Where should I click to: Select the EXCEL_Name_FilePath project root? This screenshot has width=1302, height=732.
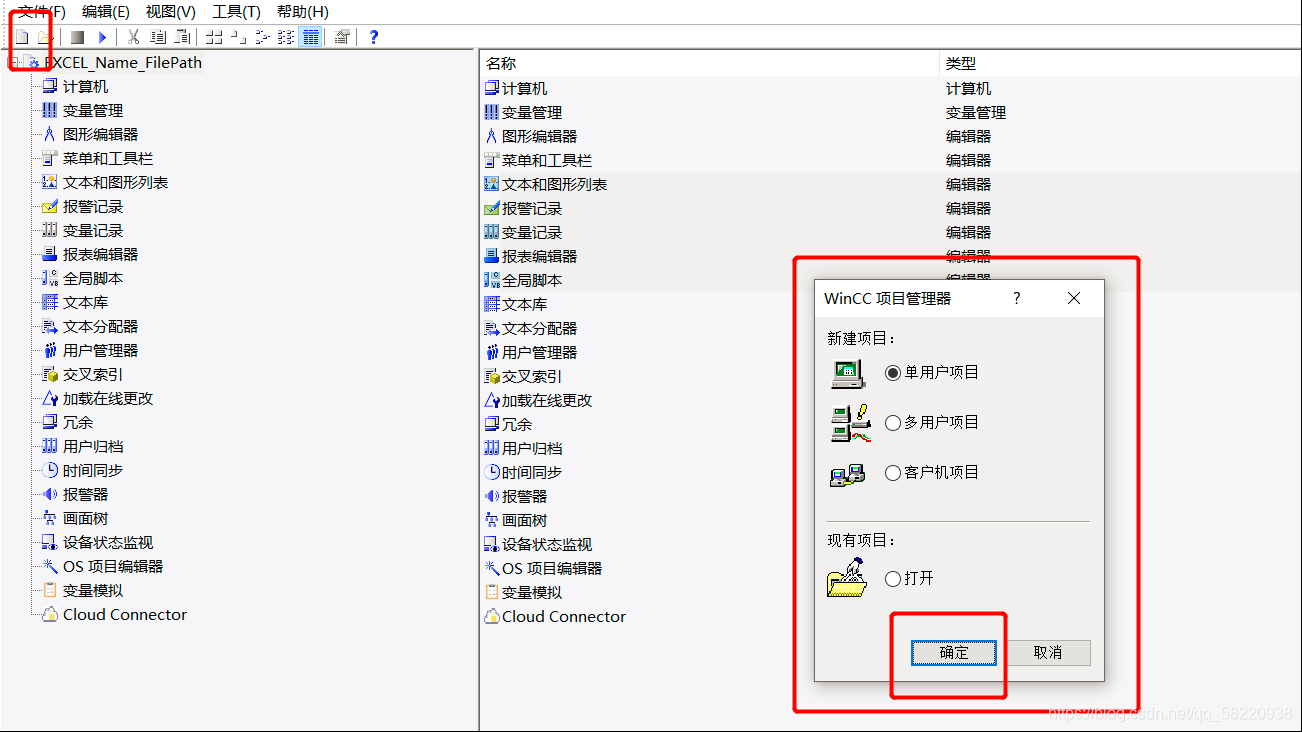tap(123, 62)
